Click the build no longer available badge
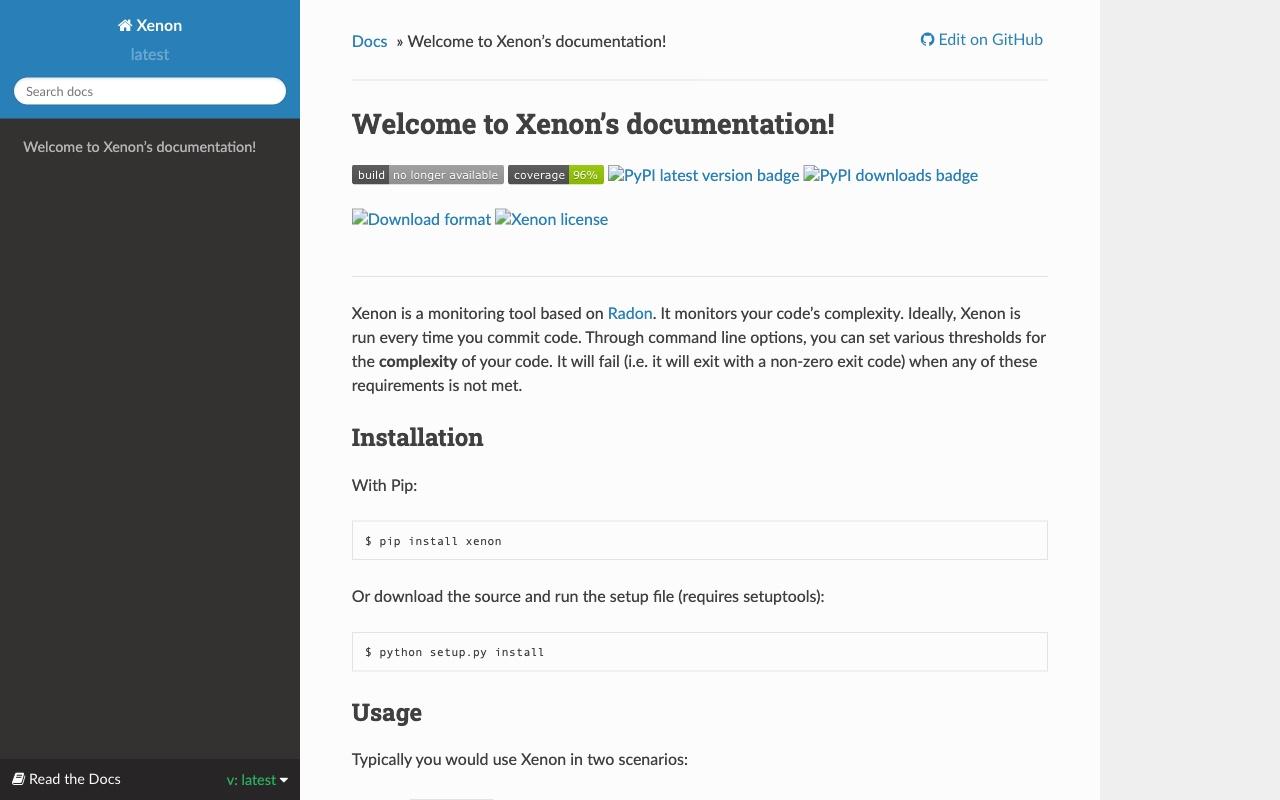 click(428, 175)
